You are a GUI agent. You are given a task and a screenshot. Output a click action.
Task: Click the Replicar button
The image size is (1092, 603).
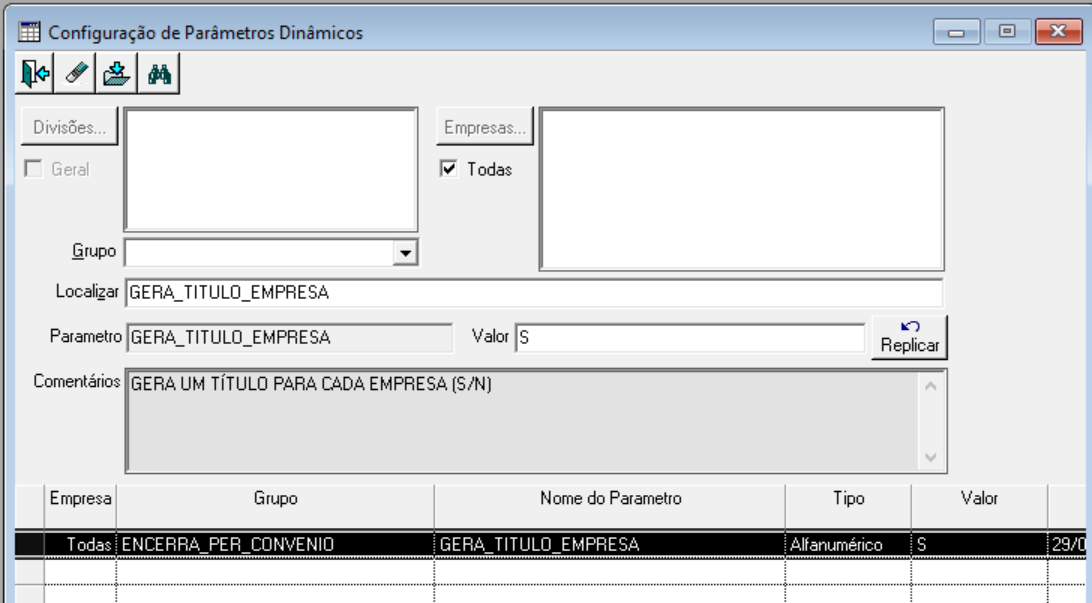(x=910, y=337)
